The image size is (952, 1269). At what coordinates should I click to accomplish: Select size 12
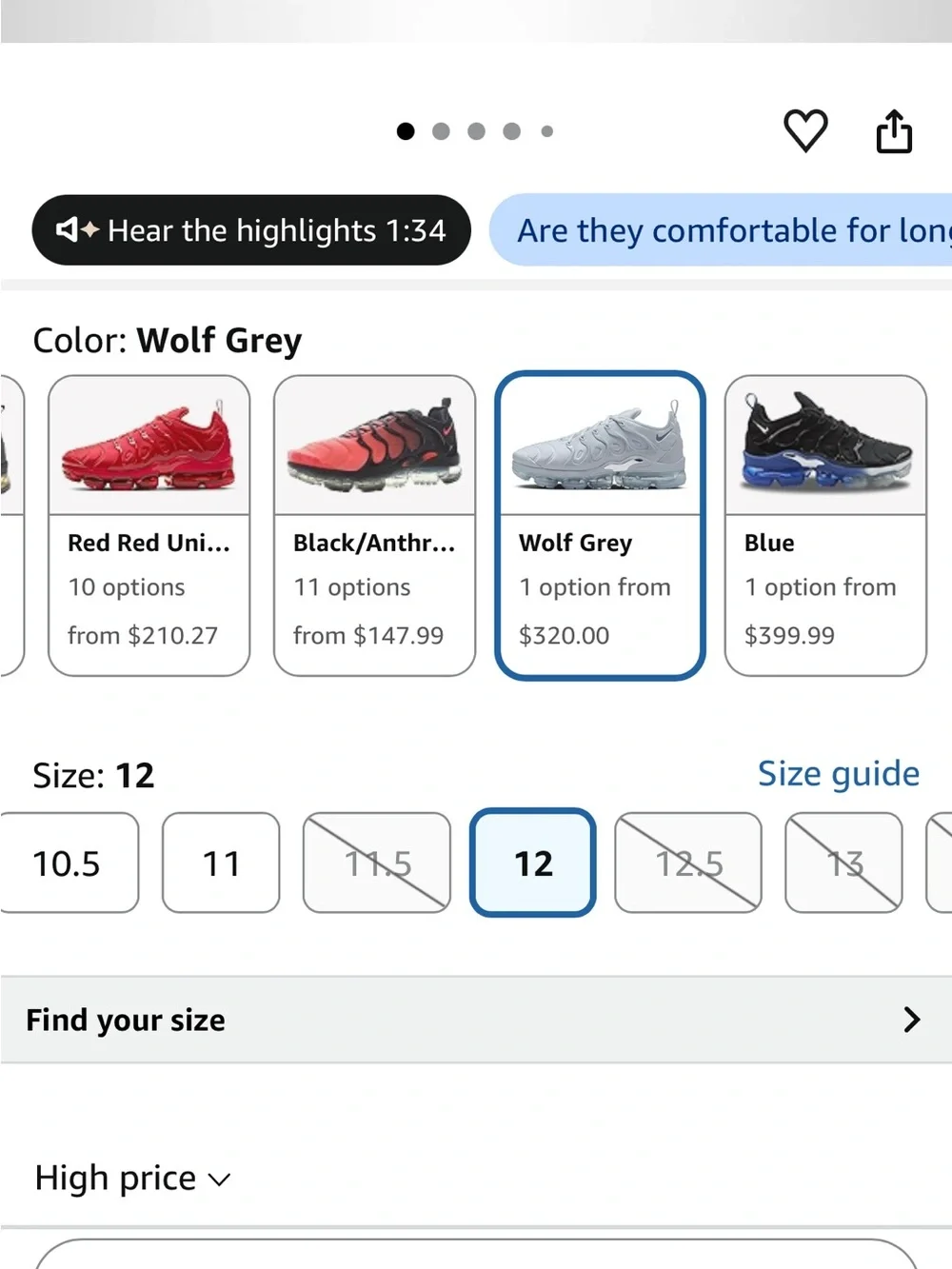point(533,863)
